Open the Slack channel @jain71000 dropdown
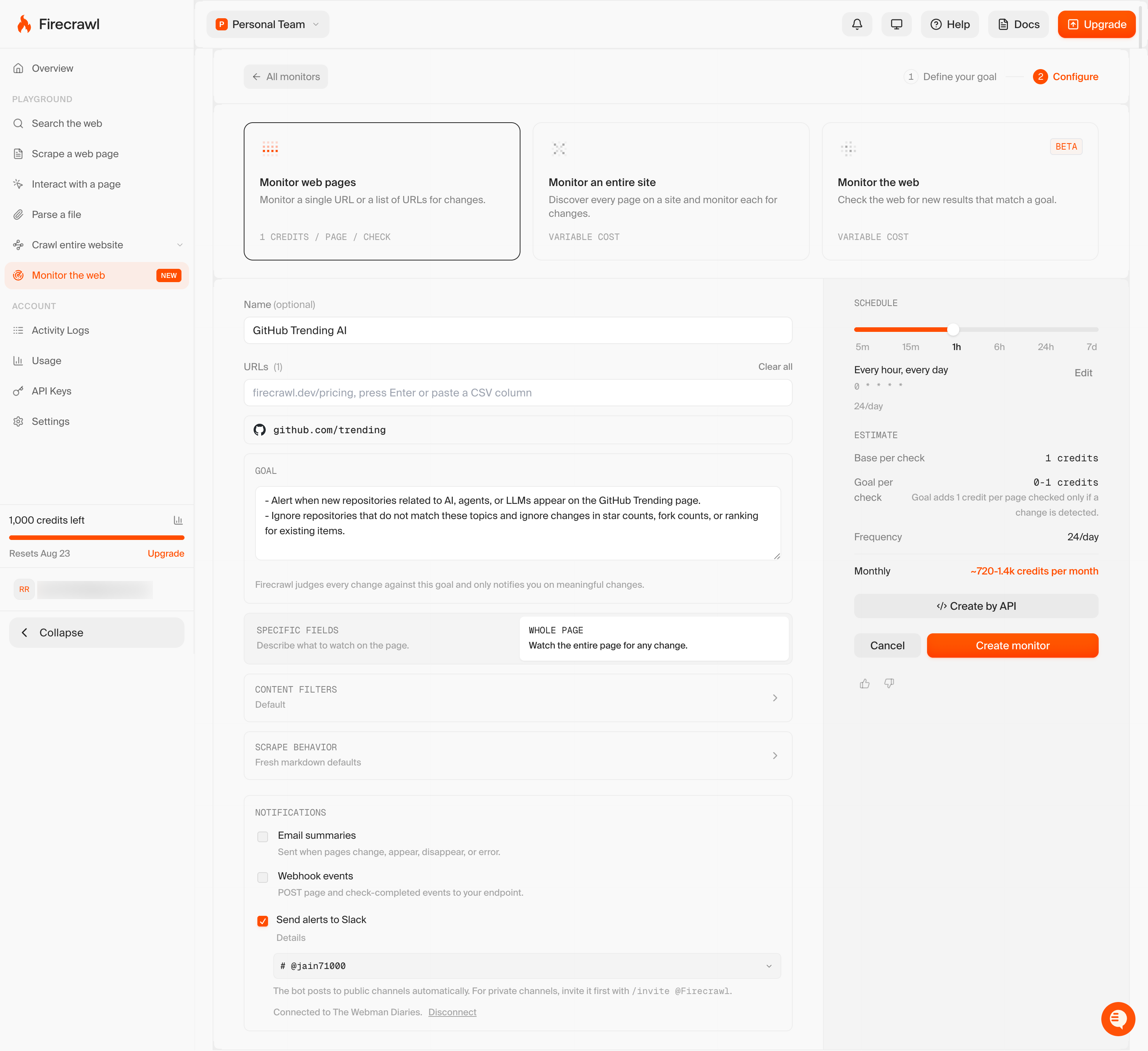The width and height of the screenshot is (1148, 1051). click(527, 966)
